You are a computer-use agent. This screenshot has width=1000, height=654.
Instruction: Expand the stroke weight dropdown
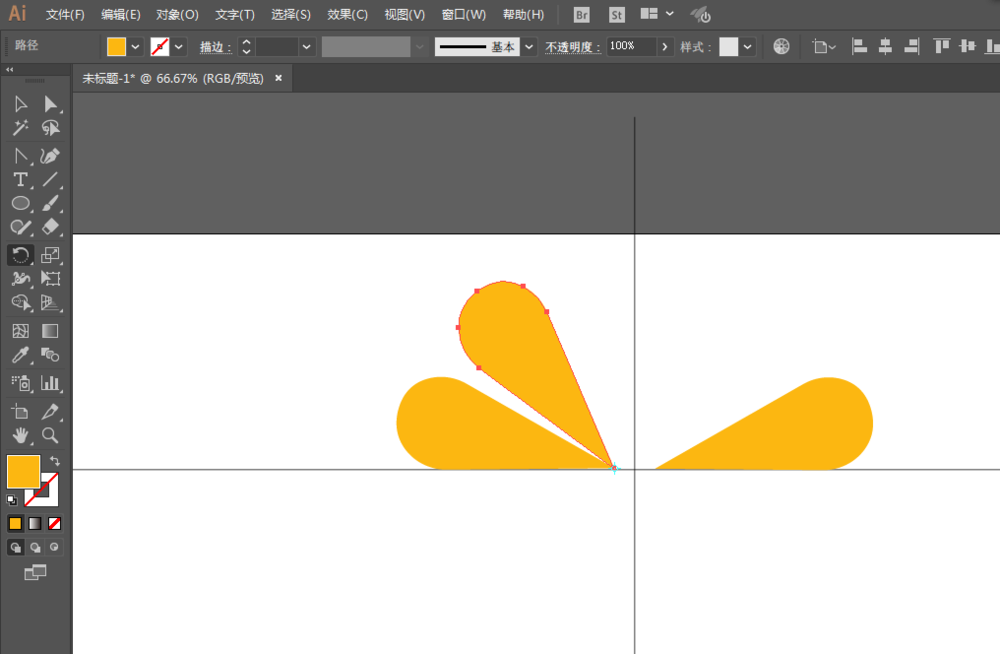pyautogui.click(x=307, y=47)
